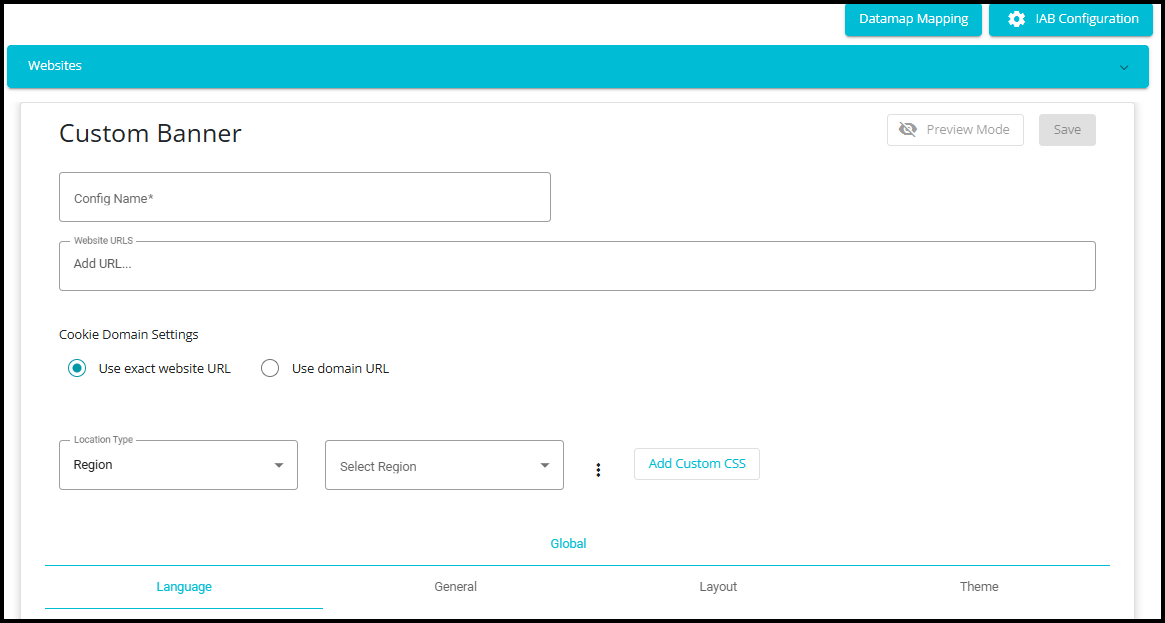Screen dimensions: 1165x623
Task: Open the three-dot vertical options menu
Action: point(598,470)
